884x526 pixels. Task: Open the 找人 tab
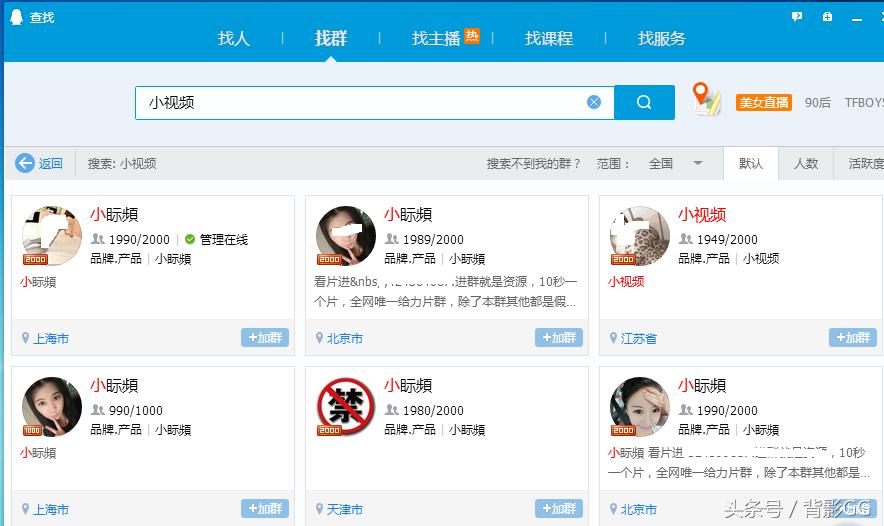233,38
